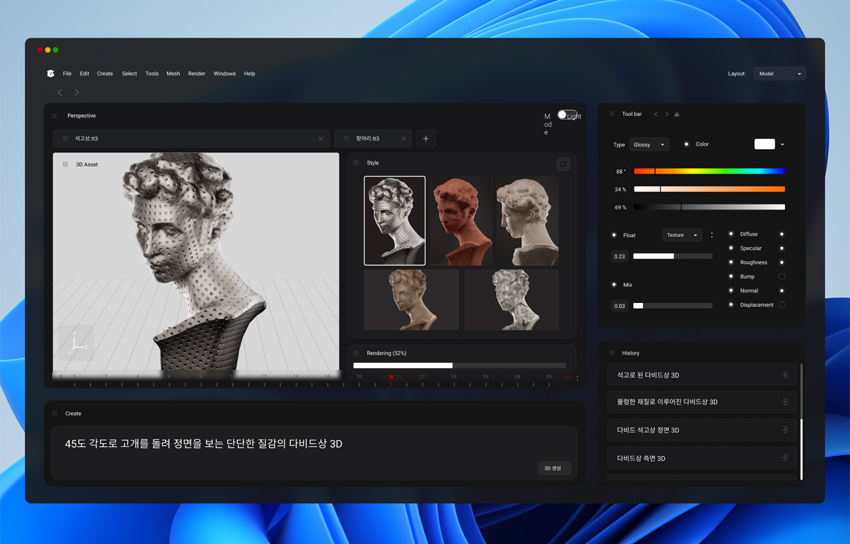Viewport: 850px width, 544px height.
Task: Go forward using the right navigation arrow
Action: (x=76, y=93)
